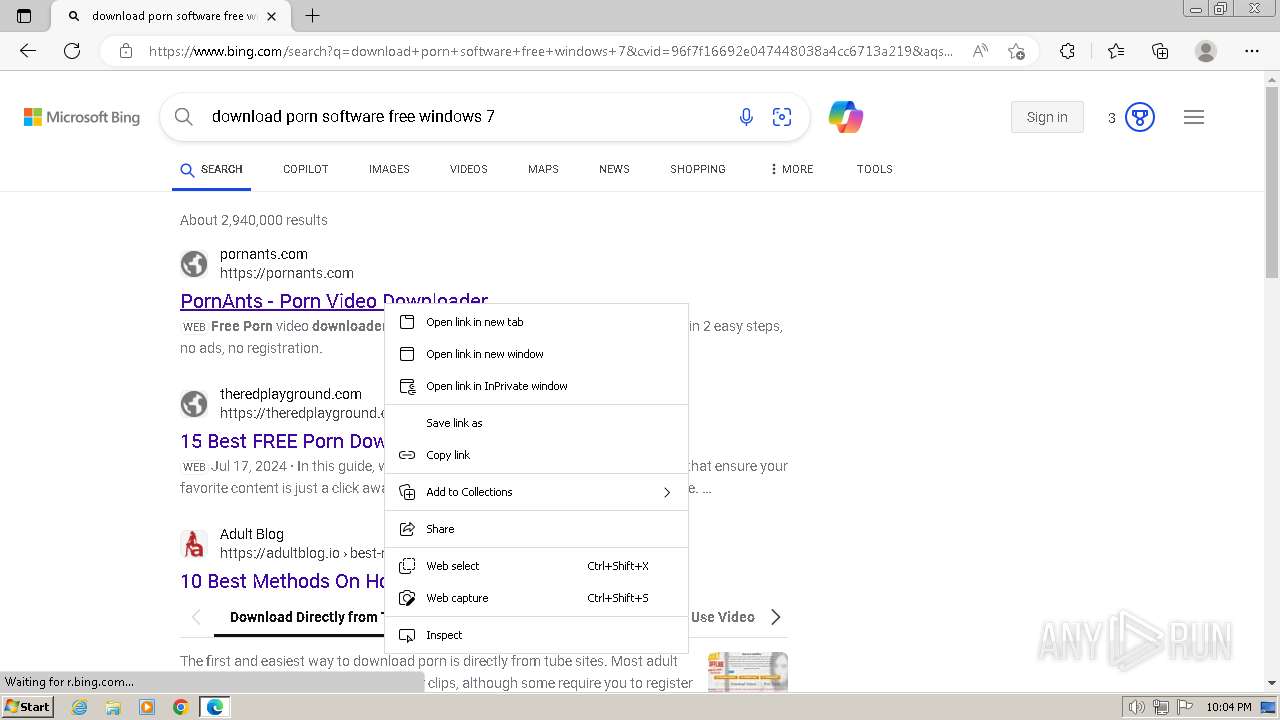The width and height of the screenshot is (1280, 720).
Task: Switch to SHOPPING search tab
Action: pos(698,169)
